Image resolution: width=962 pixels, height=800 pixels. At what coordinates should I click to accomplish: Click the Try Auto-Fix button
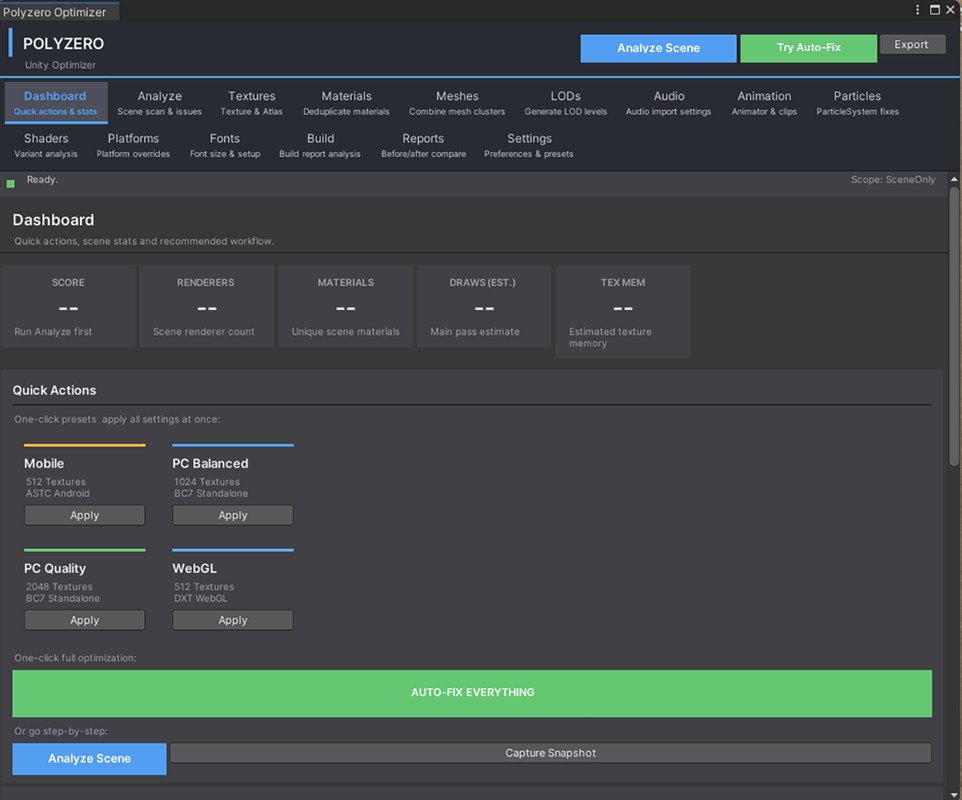click(x=809, y=48)
